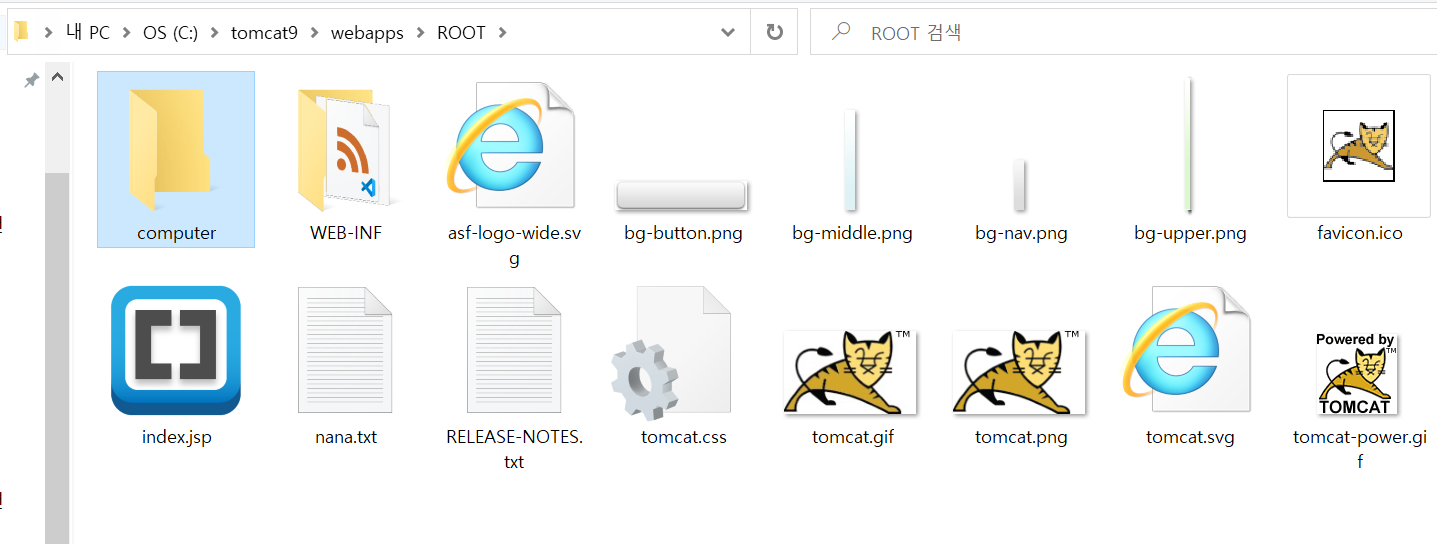Click the search magnifier icon
The height and width of the screenshot is (544, 1437).
[841, 32]
